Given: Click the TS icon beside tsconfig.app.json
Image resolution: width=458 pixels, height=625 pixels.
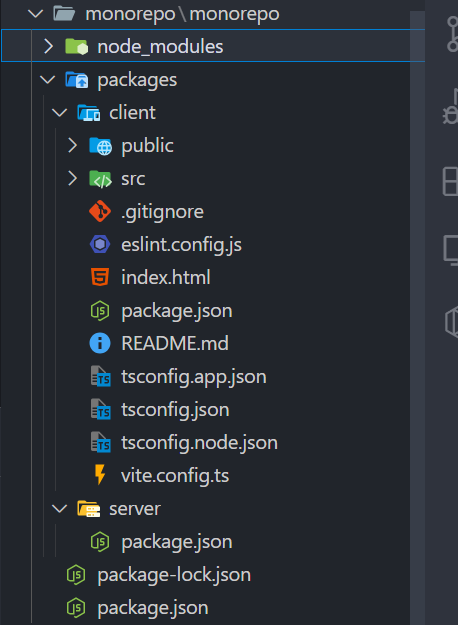Looking at the screenshot, I should point(100,377).
